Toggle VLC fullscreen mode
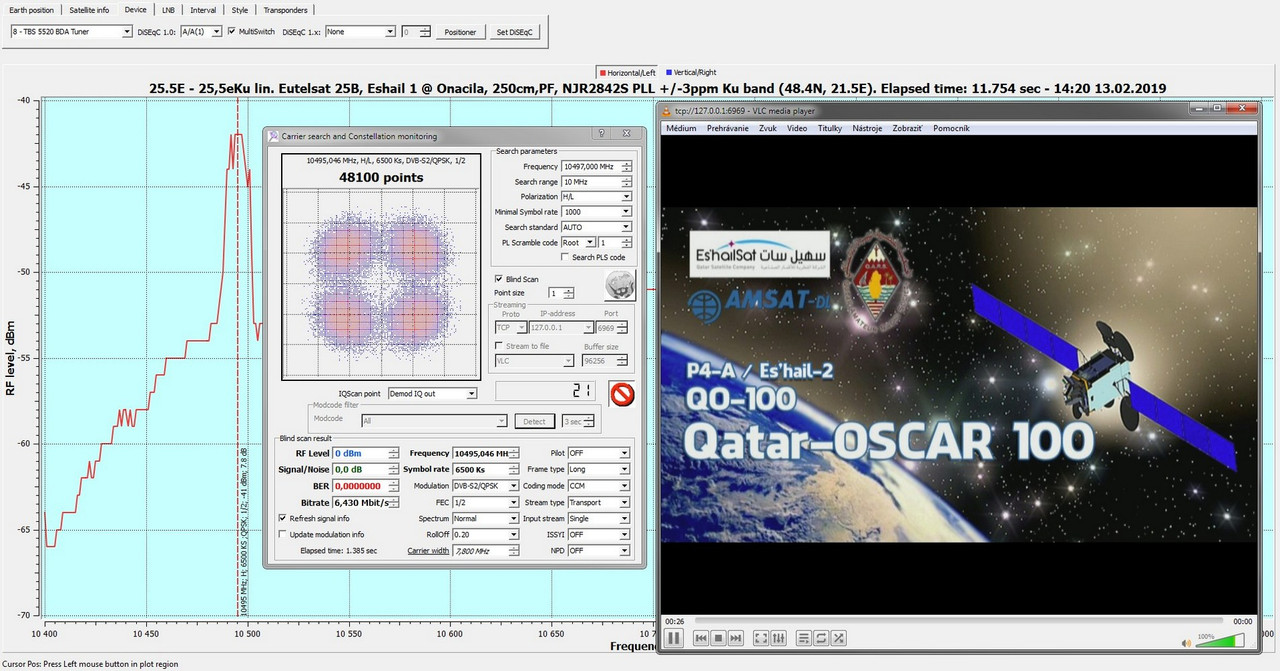 (x=760, y=638)
